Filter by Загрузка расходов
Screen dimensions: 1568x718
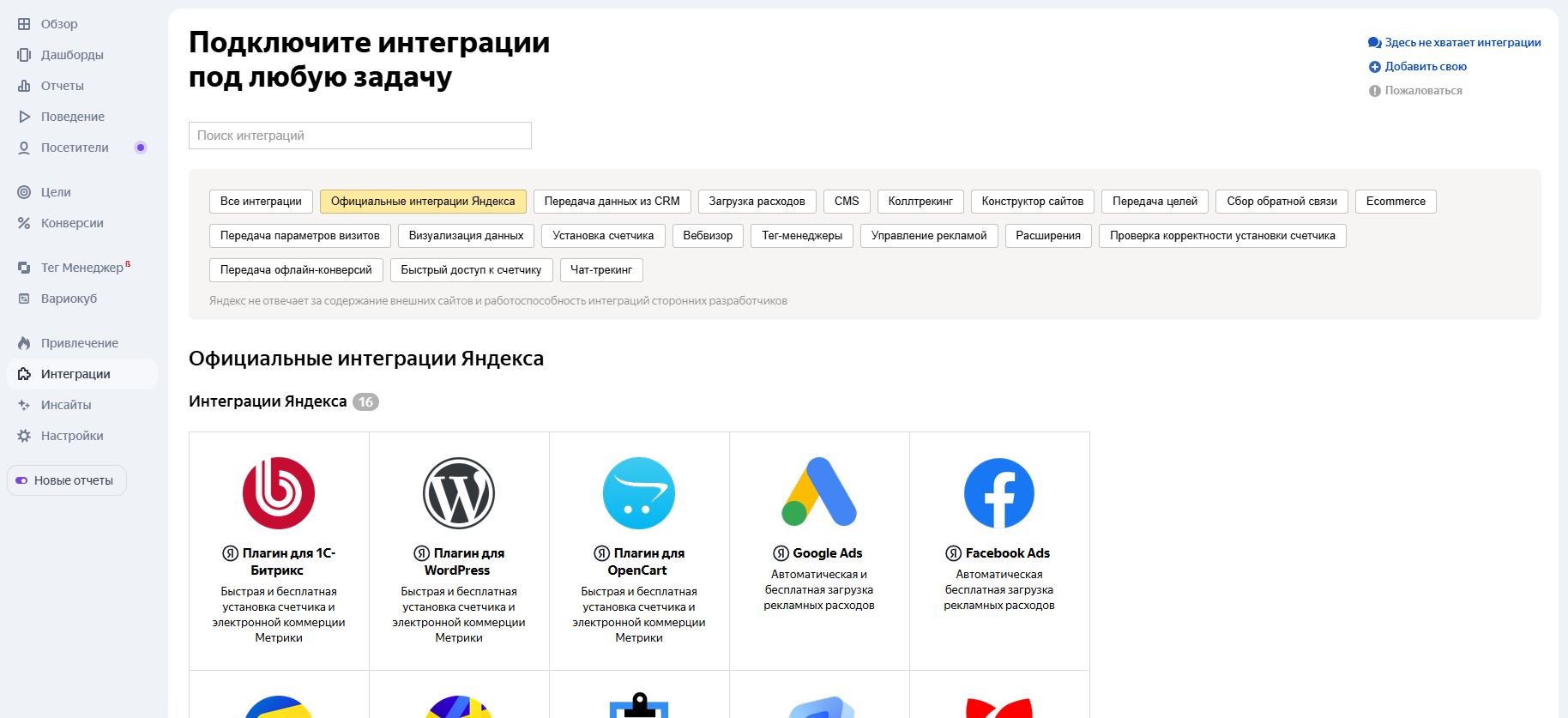757,202
